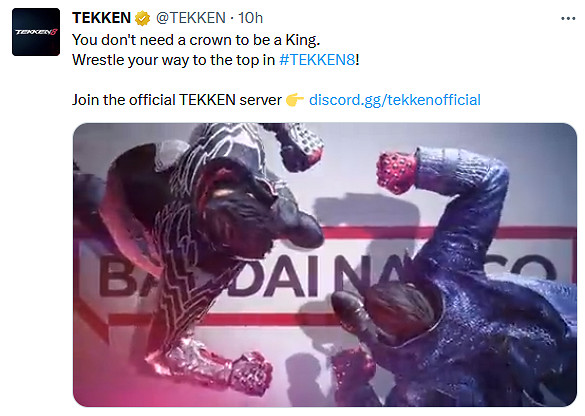Click the pointing hand emoji

click(x=295, y=100)
